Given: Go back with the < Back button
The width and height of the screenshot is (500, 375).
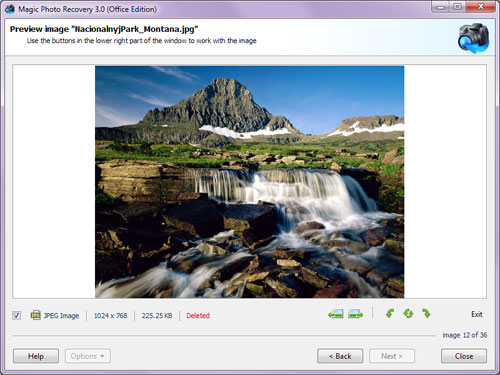Looking at the screenshot, I should (x=340, y=356).
